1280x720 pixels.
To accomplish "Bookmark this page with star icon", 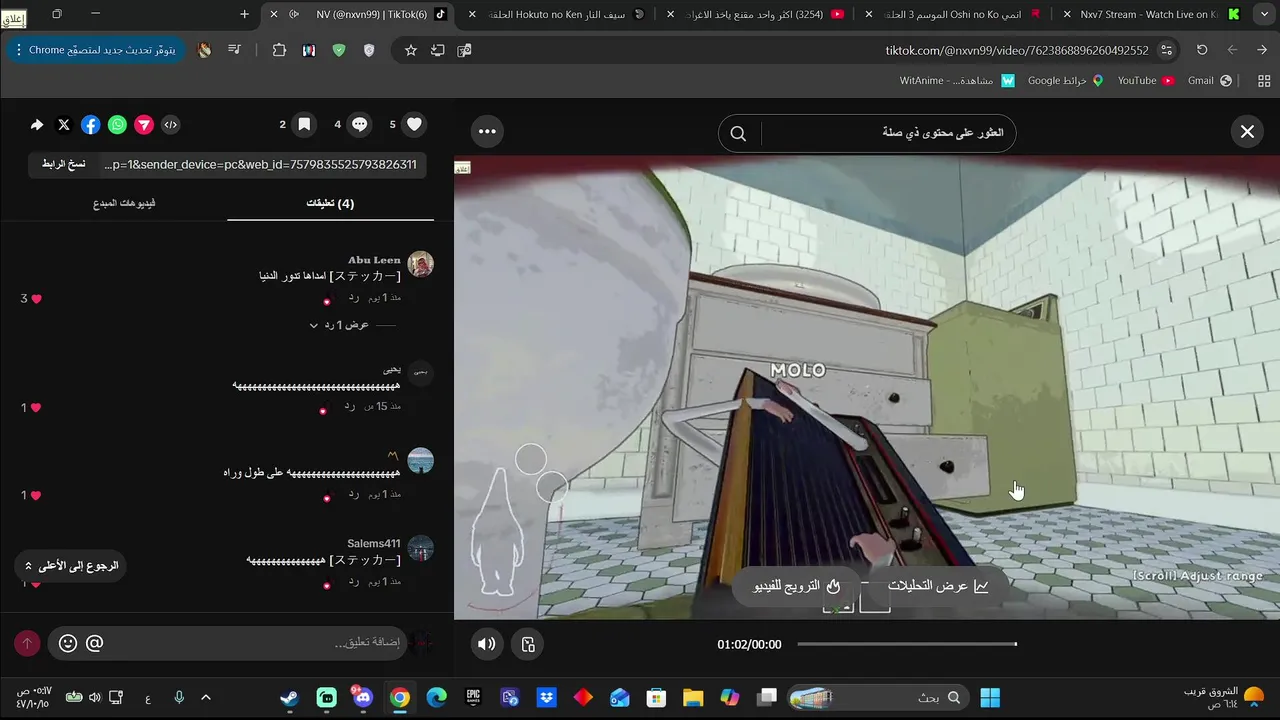I will click(x=411, y=50).
